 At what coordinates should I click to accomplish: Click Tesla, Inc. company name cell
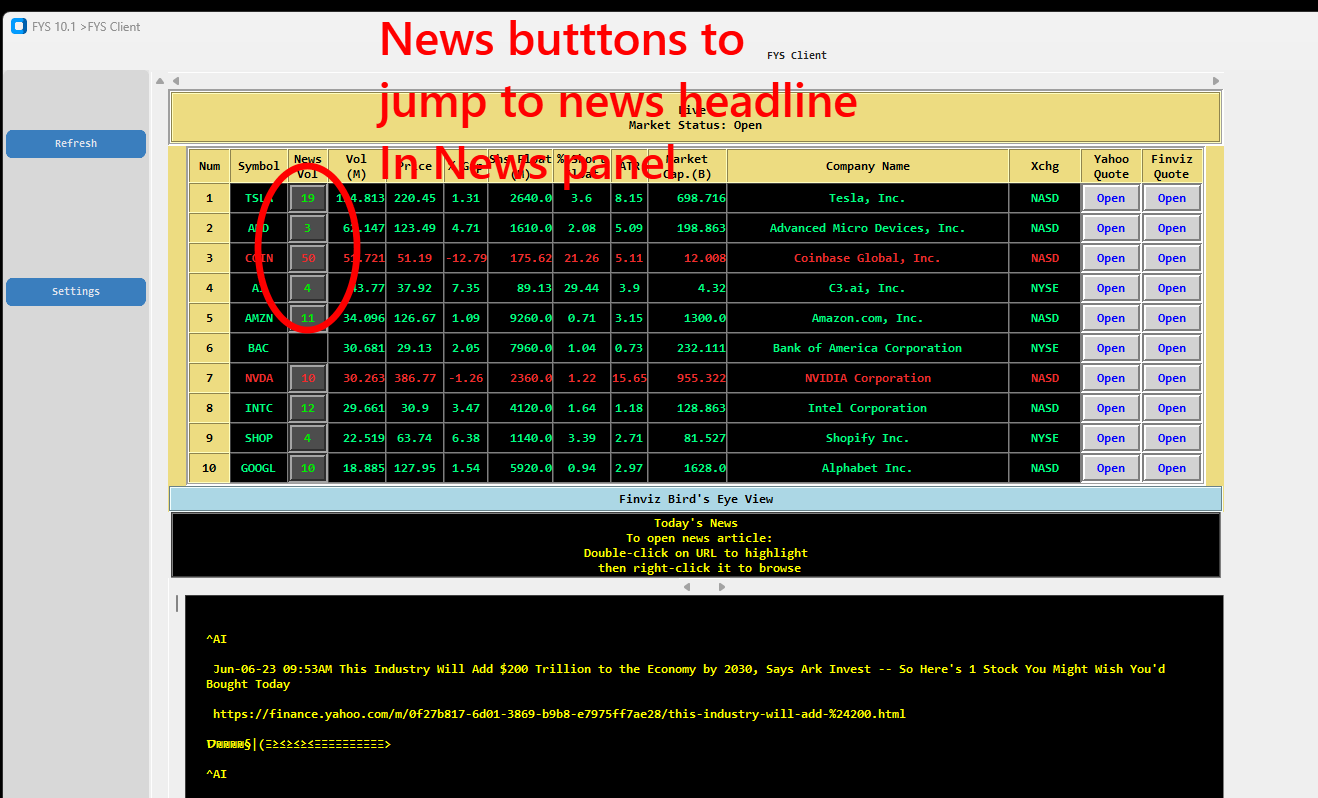tap(868, 198)
